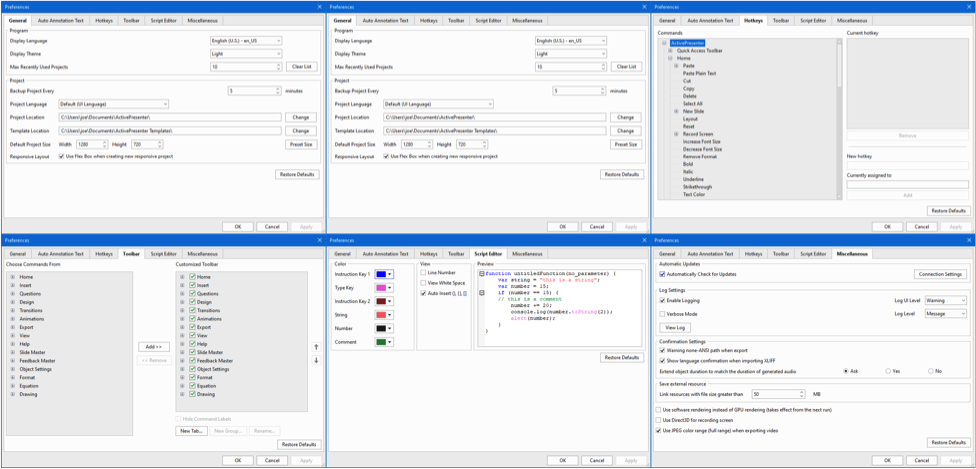Select the Yes radio for extending object duration

888,371
